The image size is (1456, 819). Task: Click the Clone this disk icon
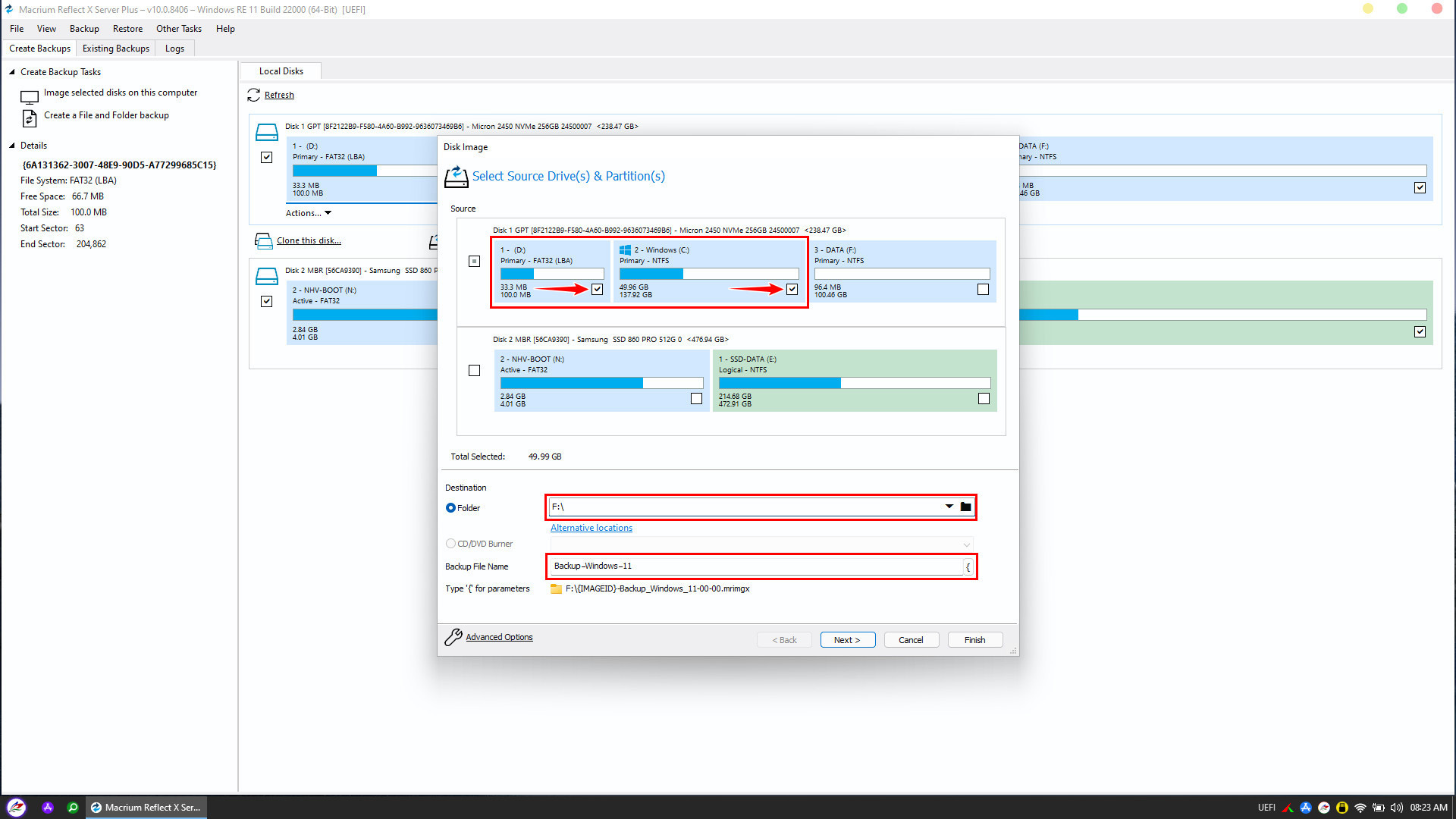(263, 241)
